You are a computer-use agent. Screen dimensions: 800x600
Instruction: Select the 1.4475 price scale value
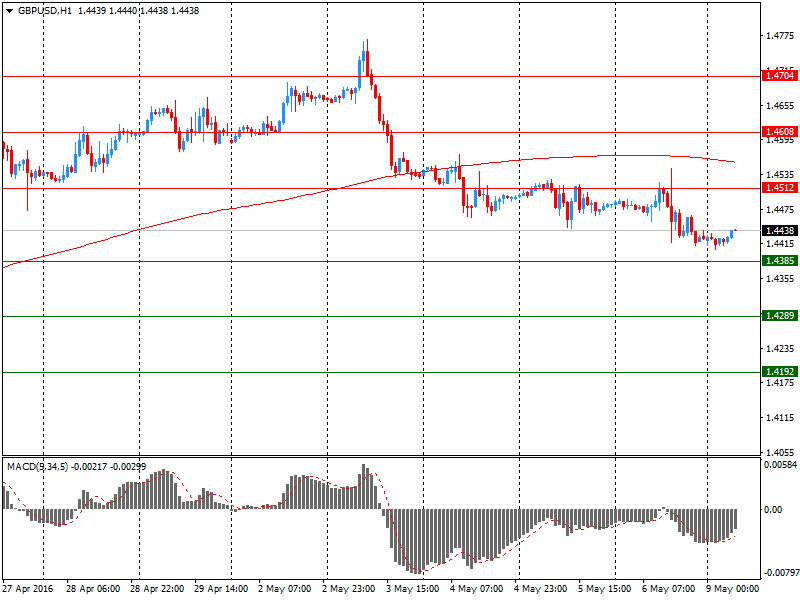(x=780, y=209)
